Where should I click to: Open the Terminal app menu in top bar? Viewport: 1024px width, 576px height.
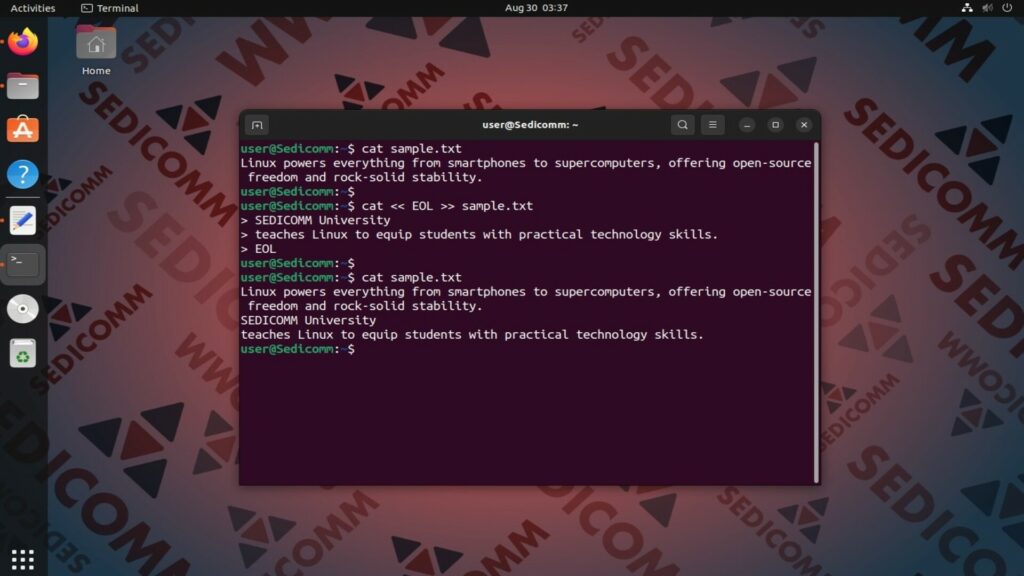click(110, 8)
